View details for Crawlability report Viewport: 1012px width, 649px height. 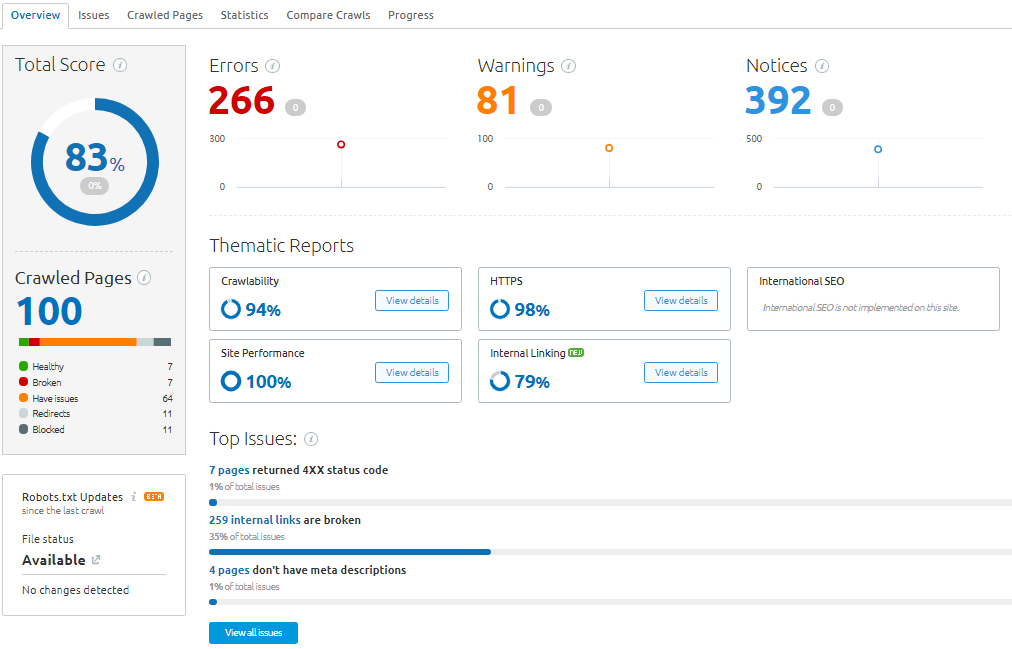[412, 300]
